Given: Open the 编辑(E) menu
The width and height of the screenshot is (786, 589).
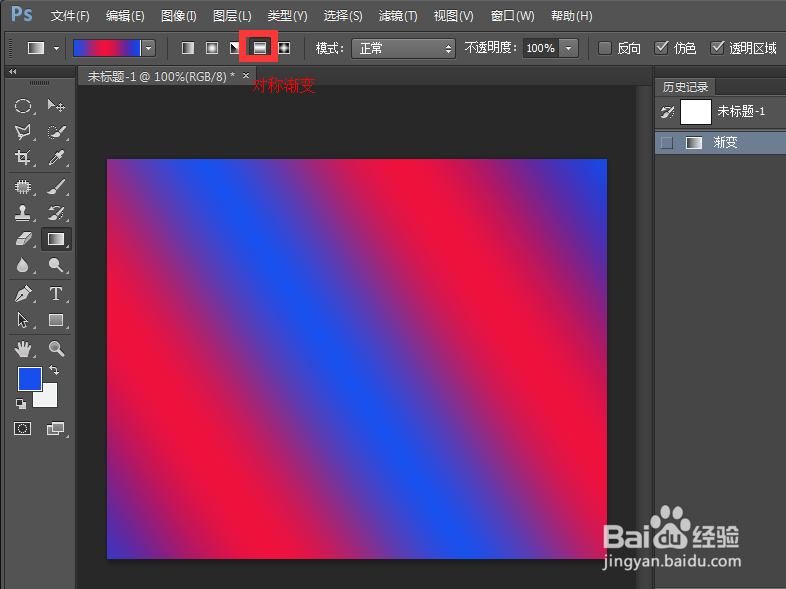Looking at the screenshot, I should tap(125, 16).
